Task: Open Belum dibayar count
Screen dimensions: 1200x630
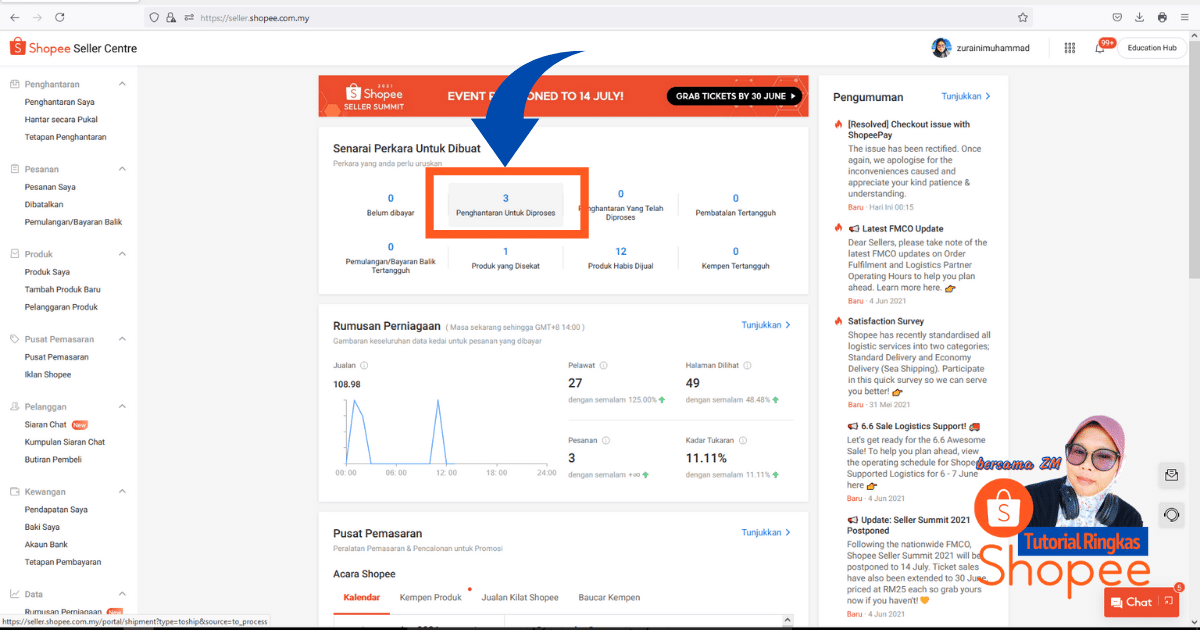Action: pyautogui.click(x=390, y=205)
